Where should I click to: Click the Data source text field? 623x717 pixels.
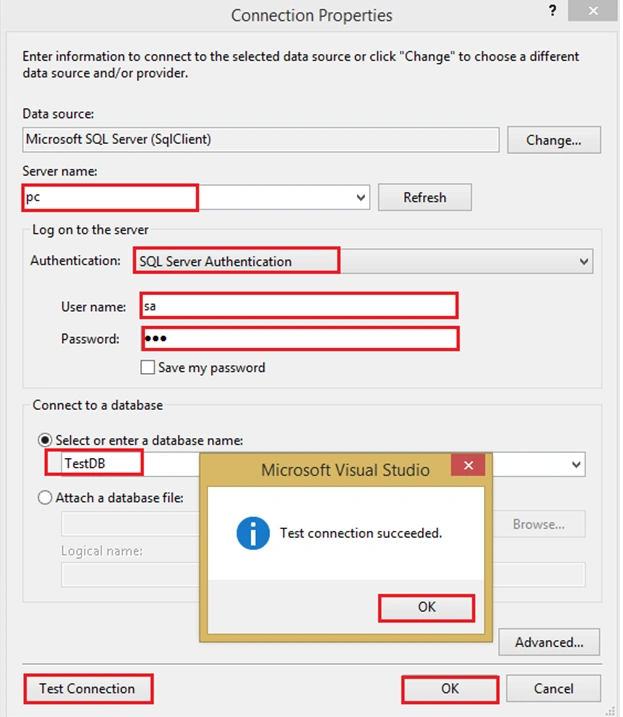tap(261, 139)
